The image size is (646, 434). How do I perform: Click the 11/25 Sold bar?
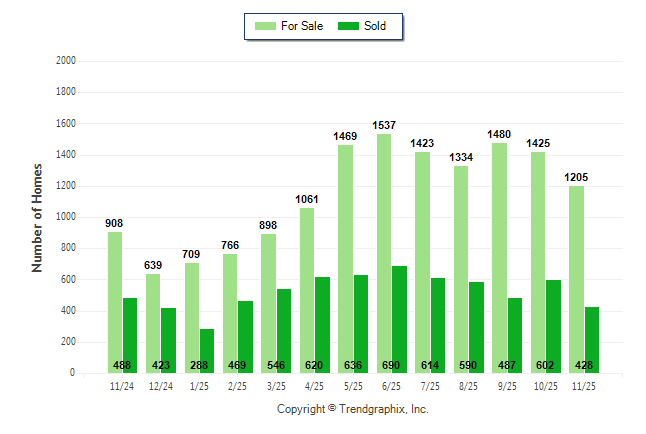click(x=591, y=340)
